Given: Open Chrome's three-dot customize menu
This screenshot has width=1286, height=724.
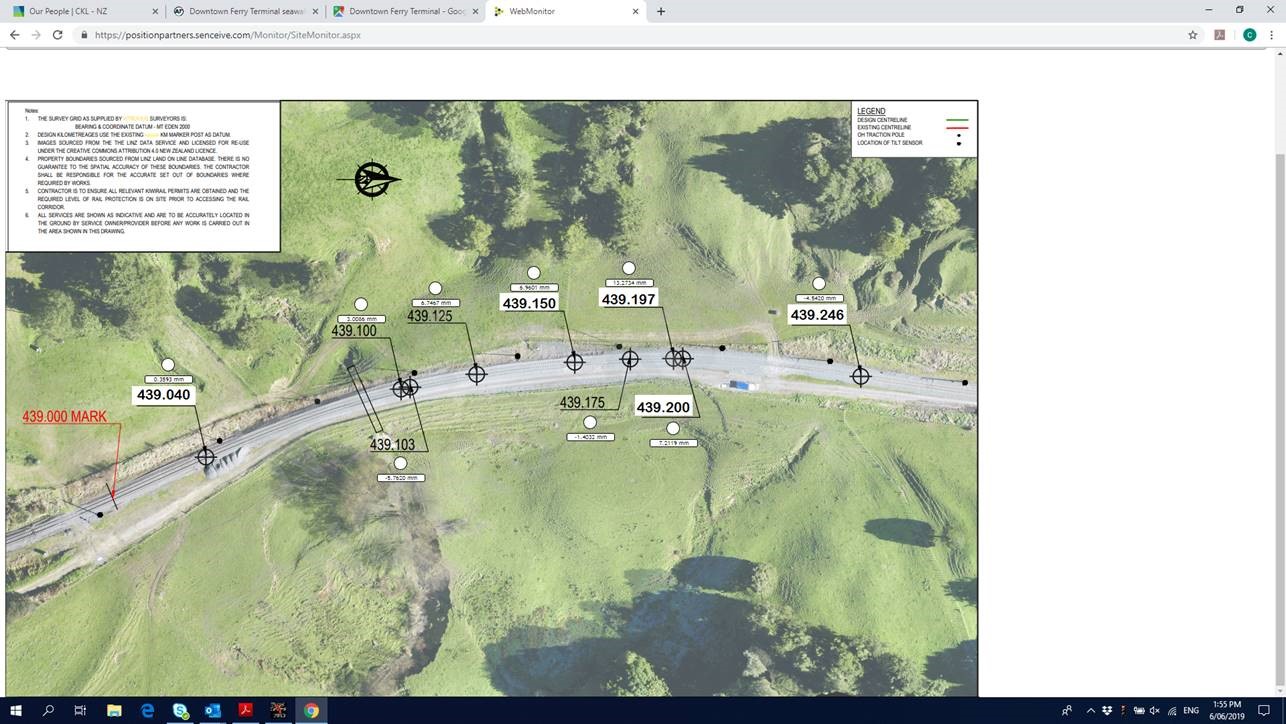Looking at the screenshot, I should tap(1272, 34).
